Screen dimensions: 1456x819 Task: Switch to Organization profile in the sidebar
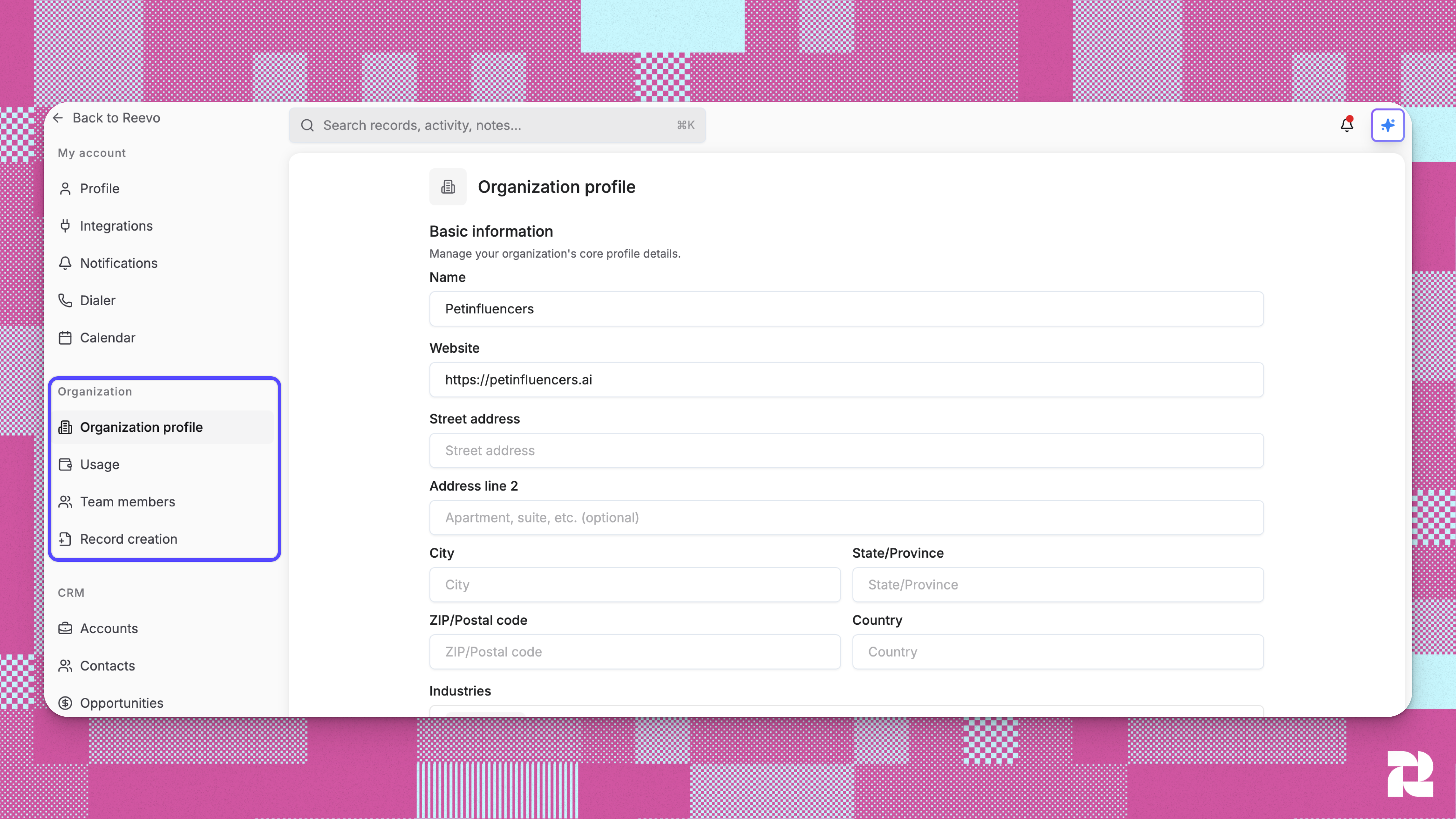[141, 427]
